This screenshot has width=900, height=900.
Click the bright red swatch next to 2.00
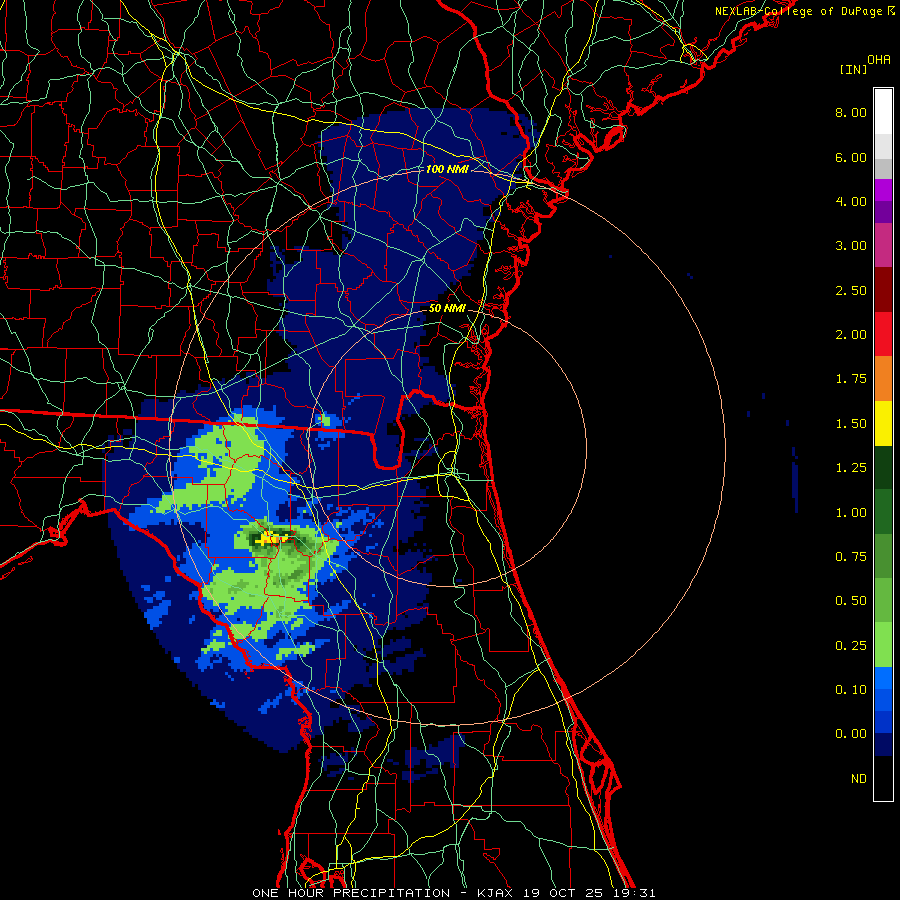click(883, 334)
